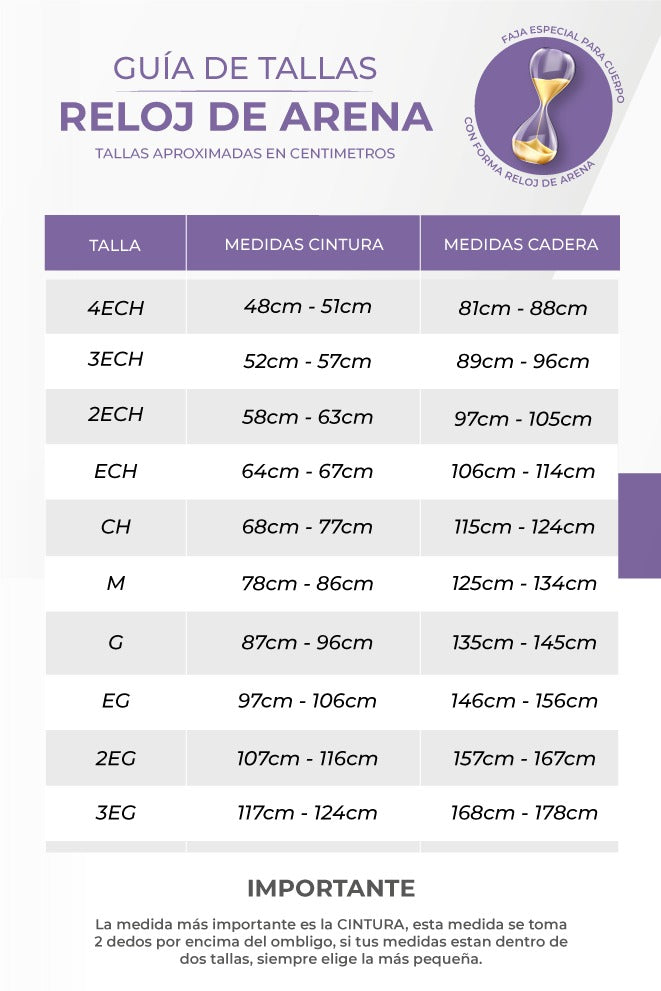Viewport: 661px width, 991px height.
Task: Click the 4ECH size row label
Action: pos(116,308)
